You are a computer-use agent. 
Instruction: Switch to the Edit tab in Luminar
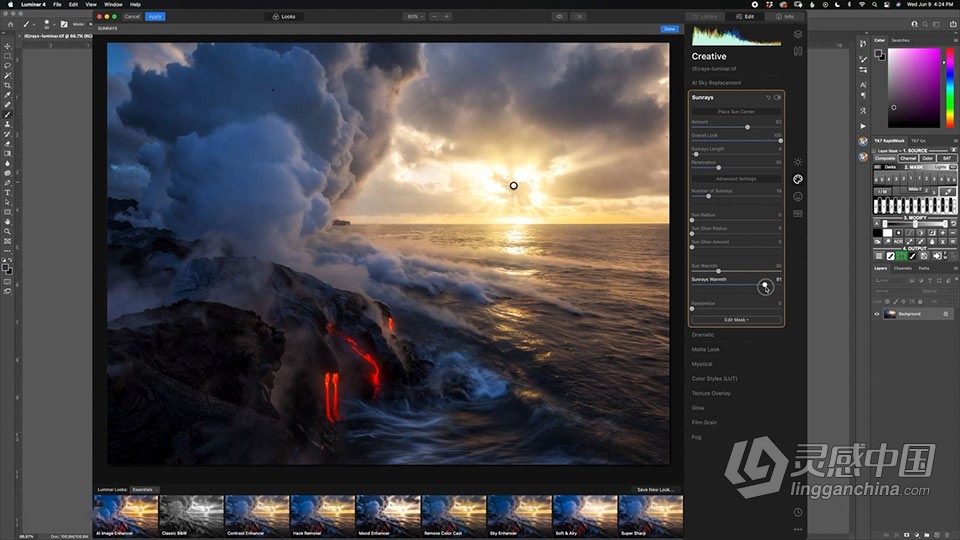[x=745, y=17]
